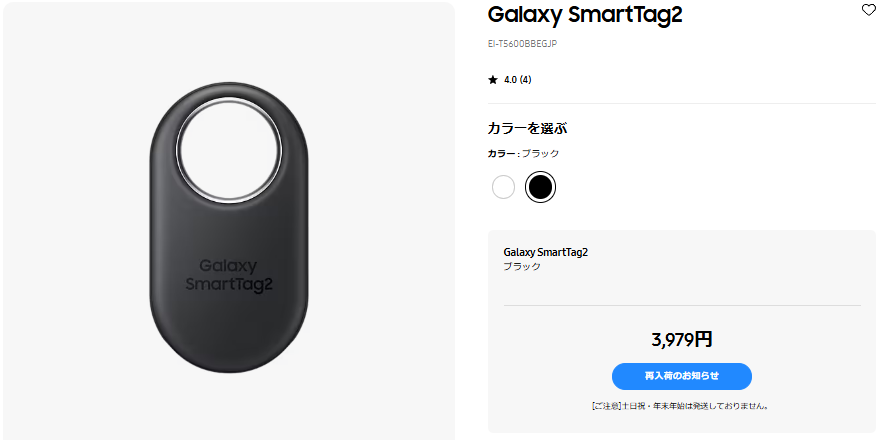
Task: Click the 3,979円 price
Action: coord(682,339)
